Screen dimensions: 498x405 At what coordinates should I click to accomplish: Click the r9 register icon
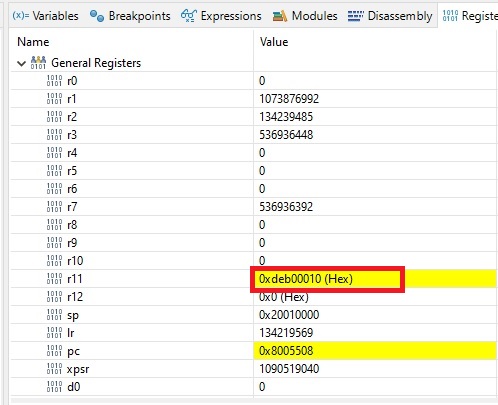(x=54, y=243)
